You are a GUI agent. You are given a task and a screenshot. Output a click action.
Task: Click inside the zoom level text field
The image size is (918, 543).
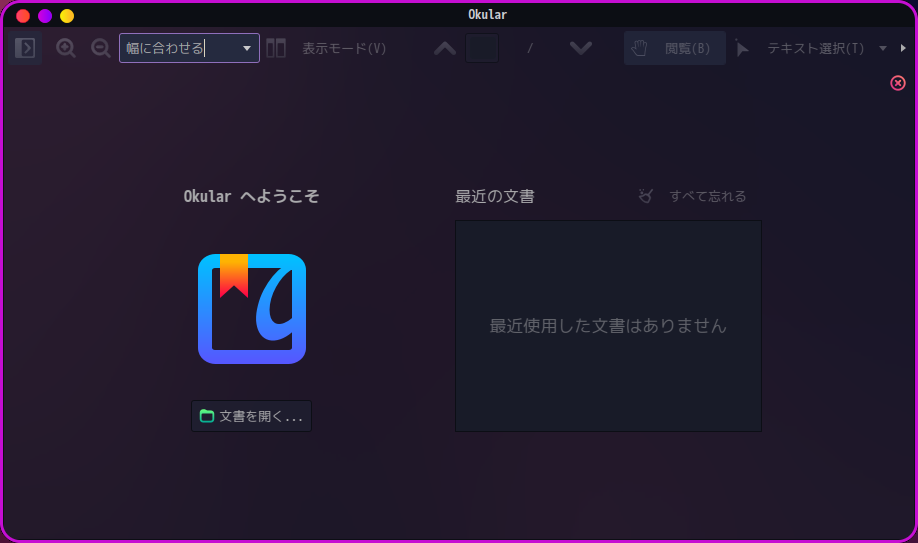click(x=179, y=48)
